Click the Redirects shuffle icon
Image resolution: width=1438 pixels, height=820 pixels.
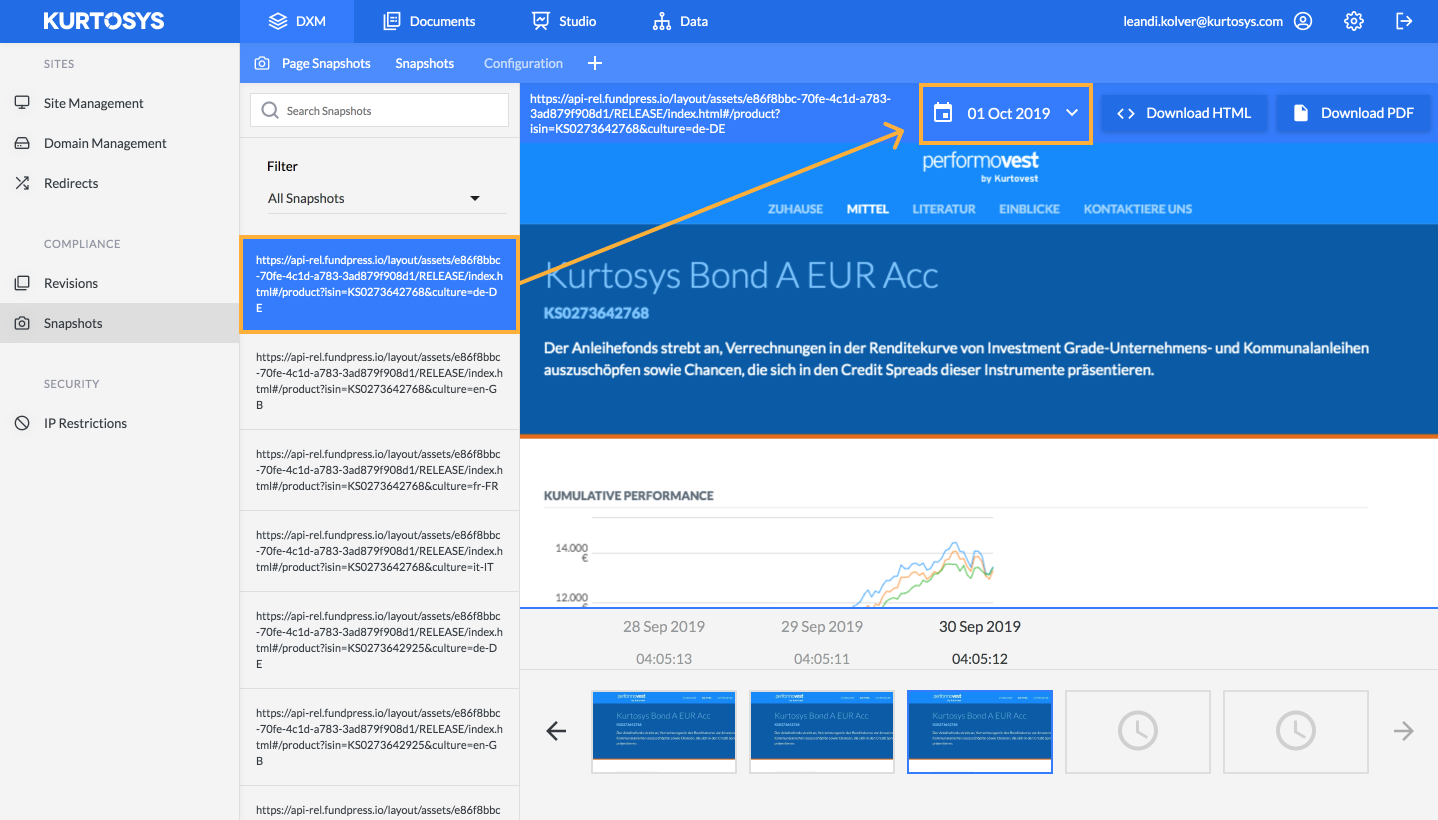tap(22, 183)
